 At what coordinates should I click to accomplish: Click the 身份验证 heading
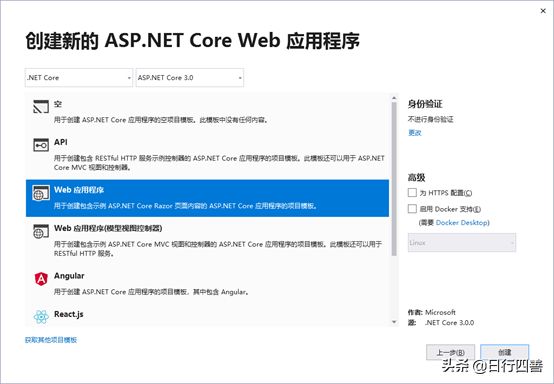coord(425,104)
